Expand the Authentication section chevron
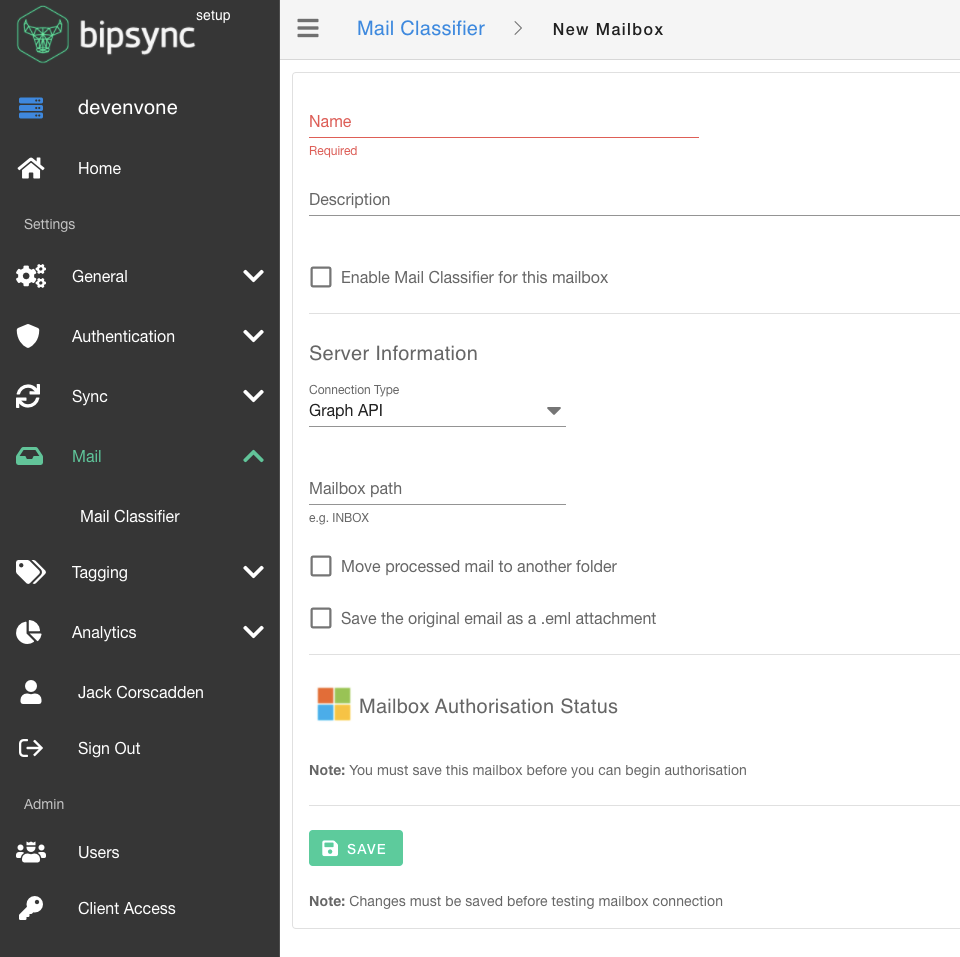Image resolution: width=960 pixels, height=957 pixels. [x=254, y=336]
